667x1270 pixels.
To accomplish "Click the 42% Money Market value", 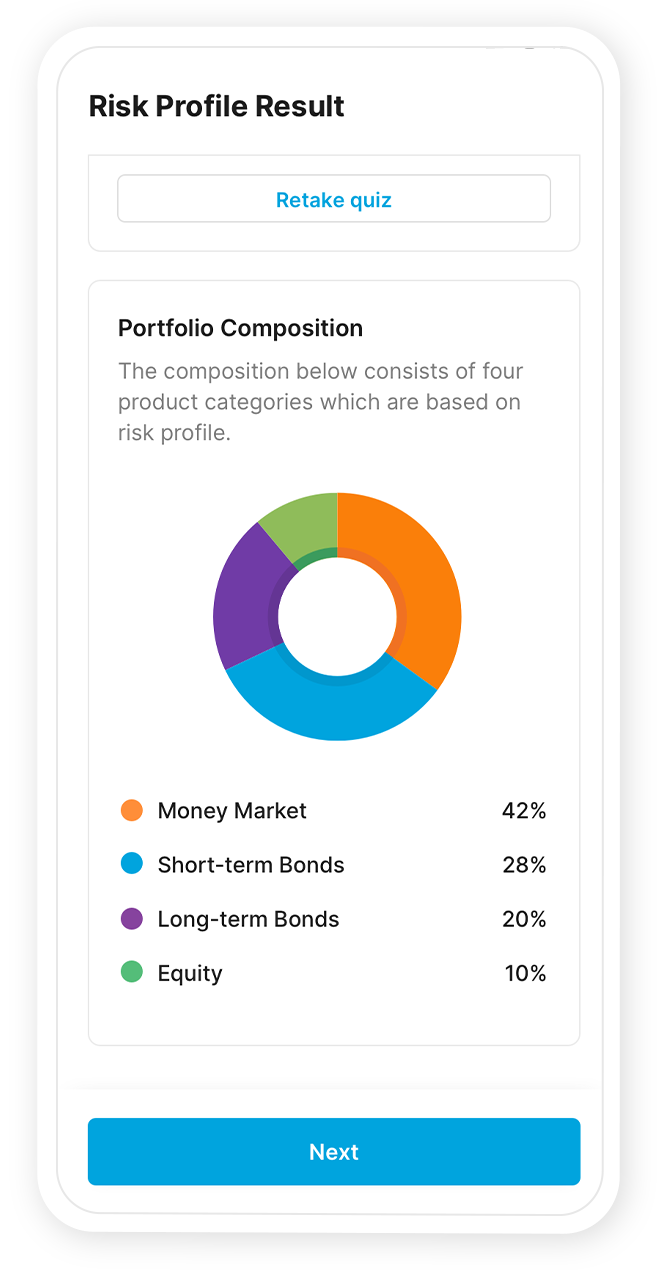I will tap(524, 811).
